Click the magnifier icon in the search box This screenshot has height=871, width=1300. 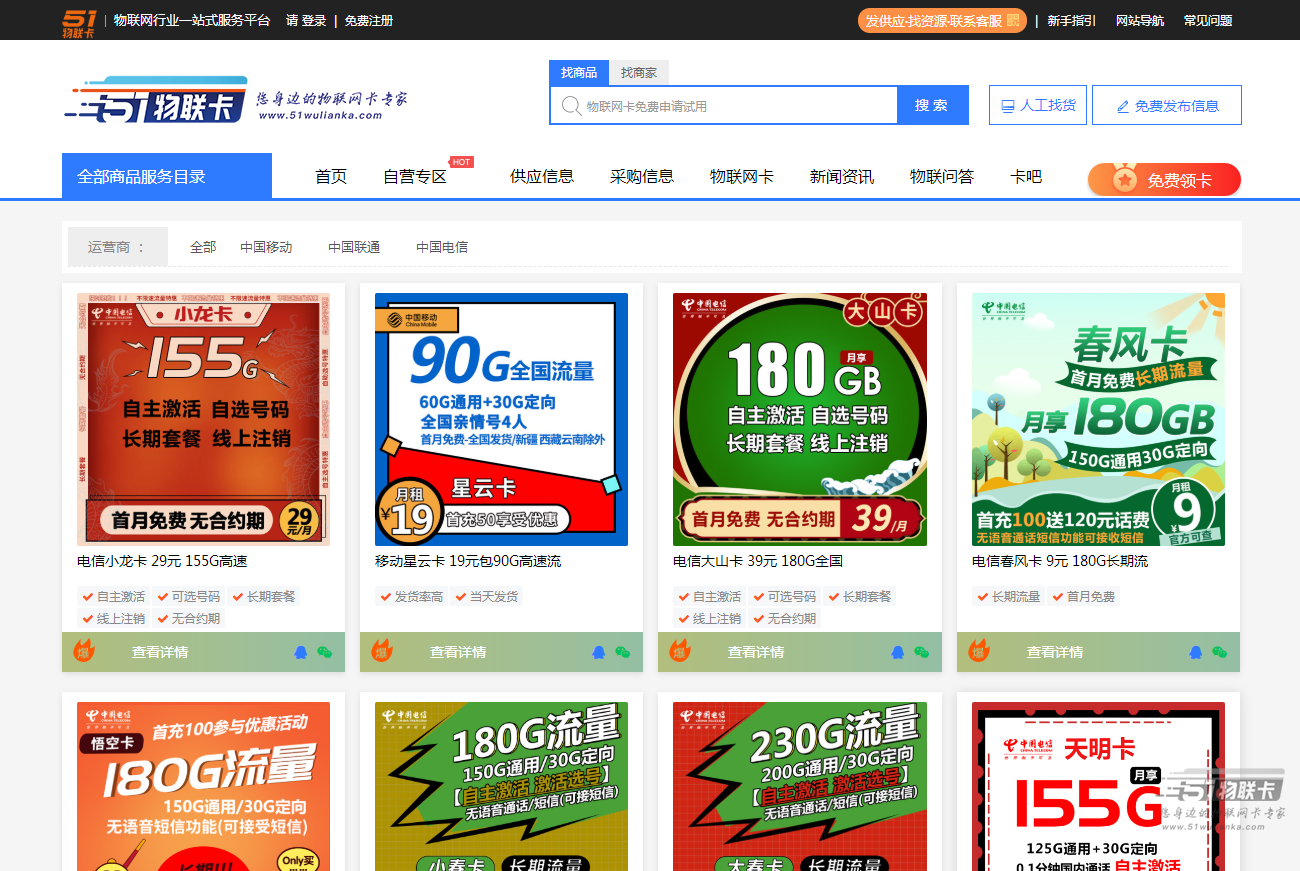point(571,105)
